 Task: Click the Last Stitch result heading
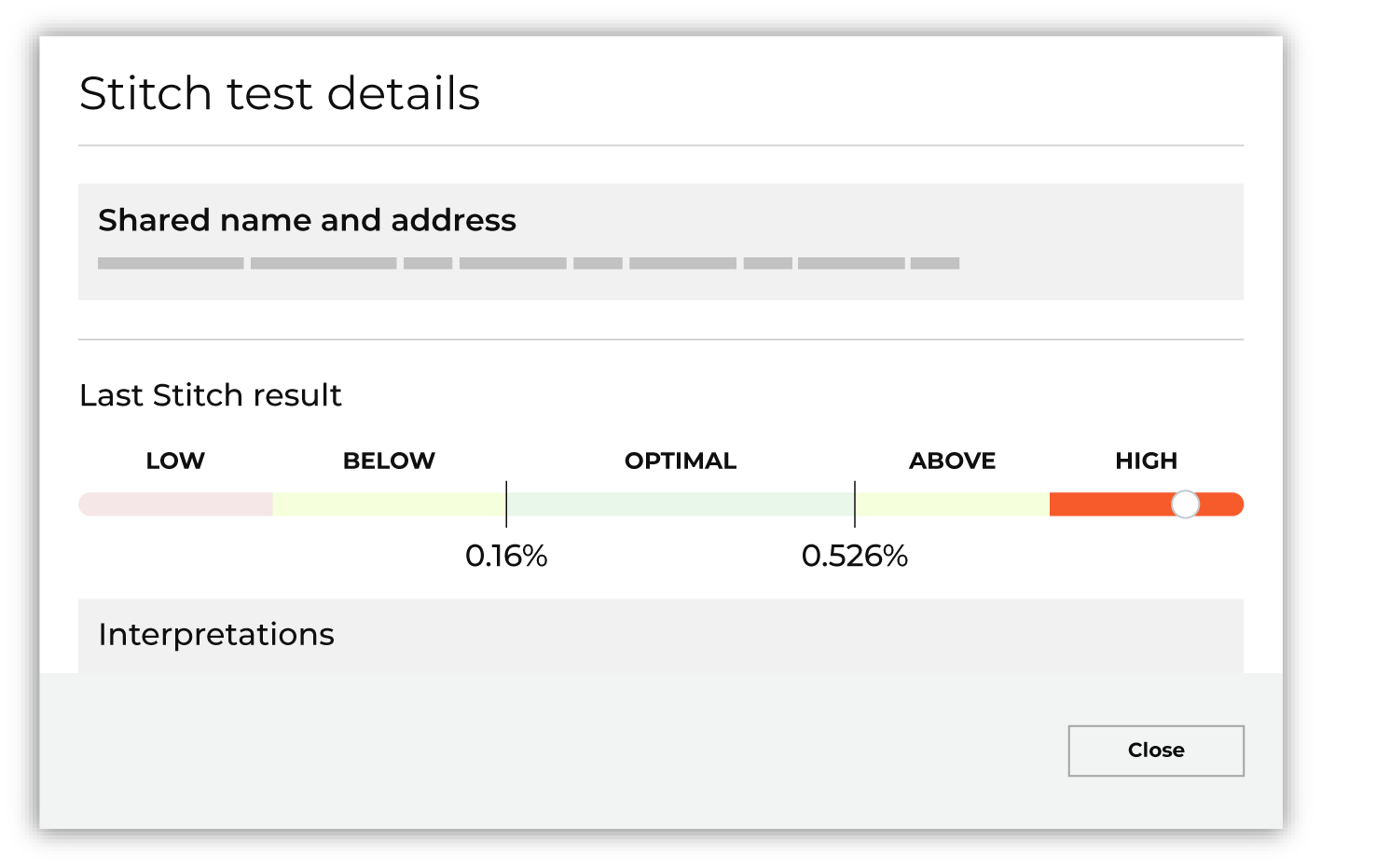point(210,395)
